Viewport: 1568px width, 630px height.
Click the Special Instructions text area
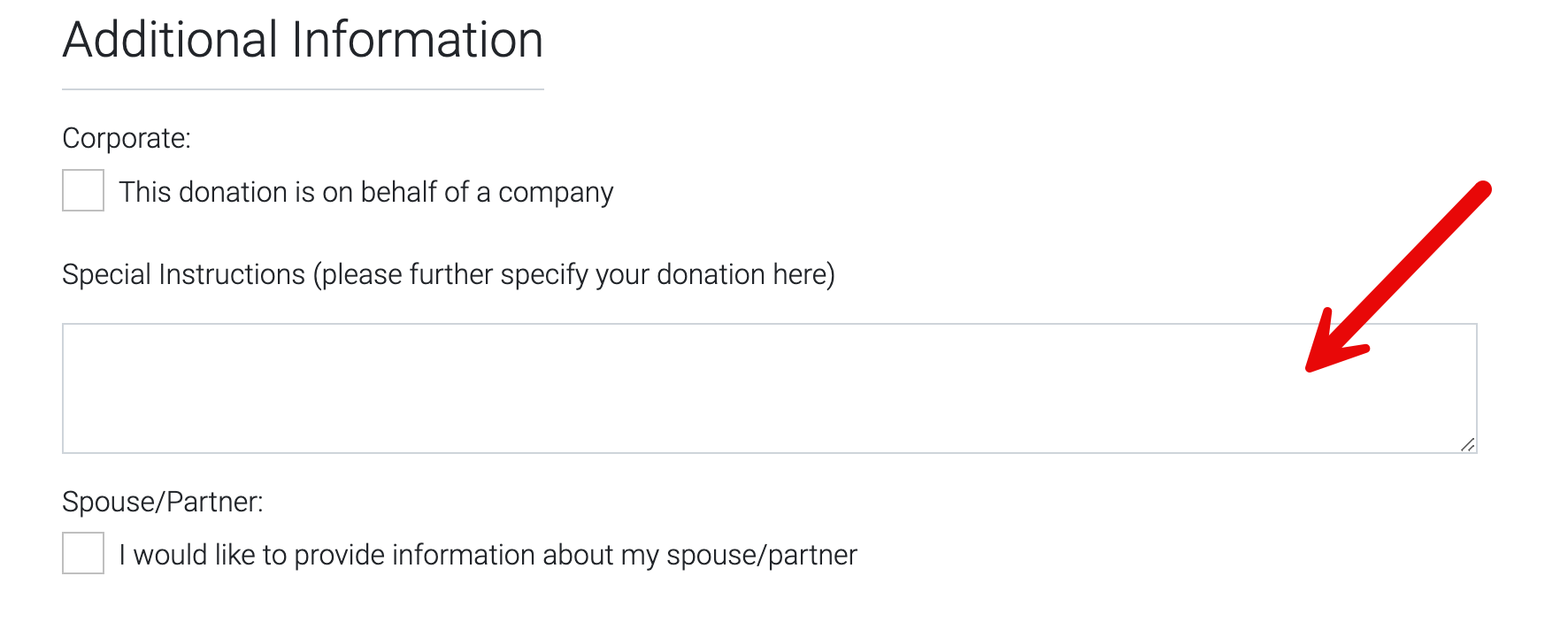[708, 388]
